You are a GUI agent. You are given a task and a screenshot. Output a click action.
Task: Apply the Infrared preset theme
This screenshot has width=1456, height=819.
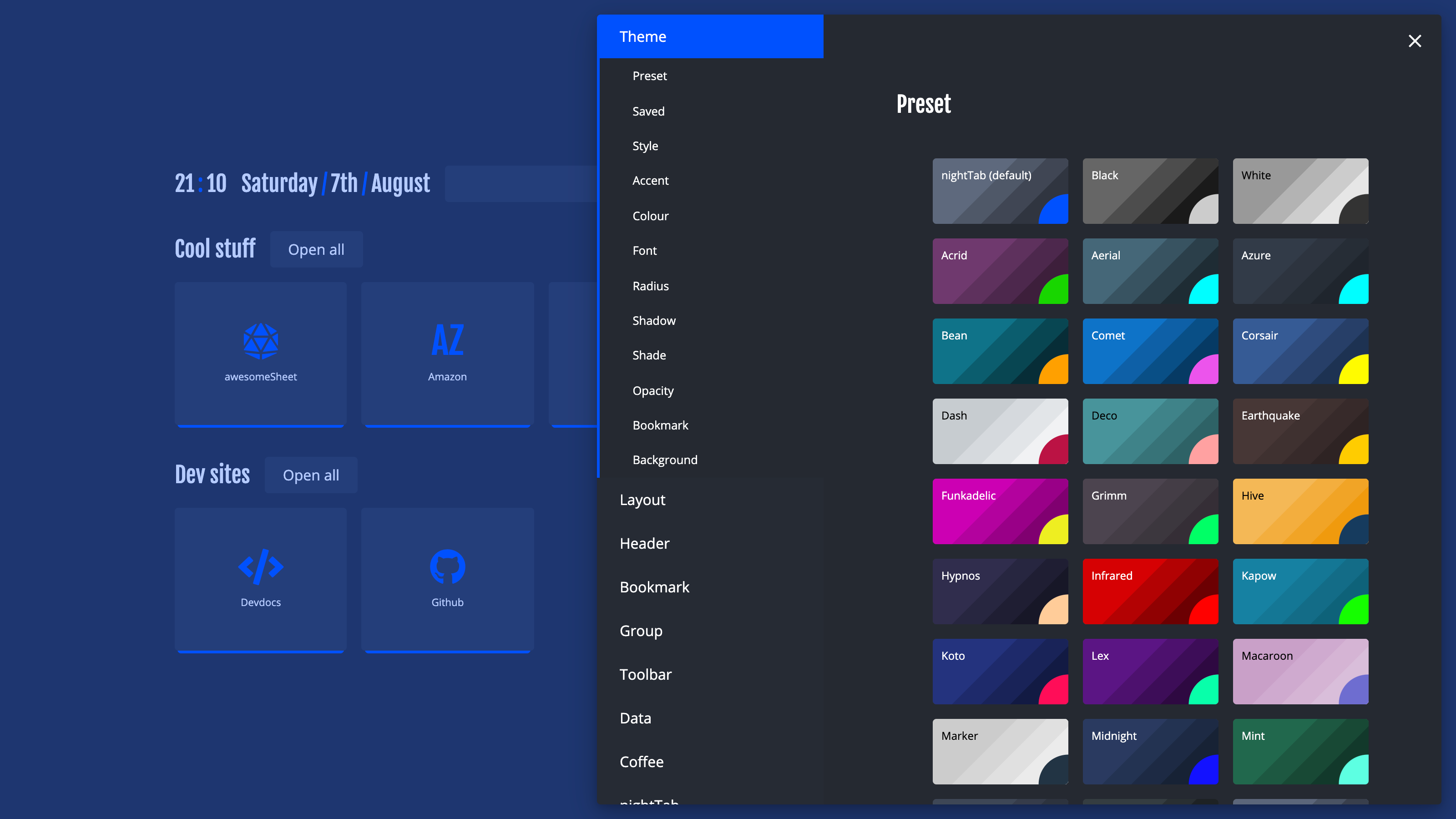click(x=1150, y=591)
